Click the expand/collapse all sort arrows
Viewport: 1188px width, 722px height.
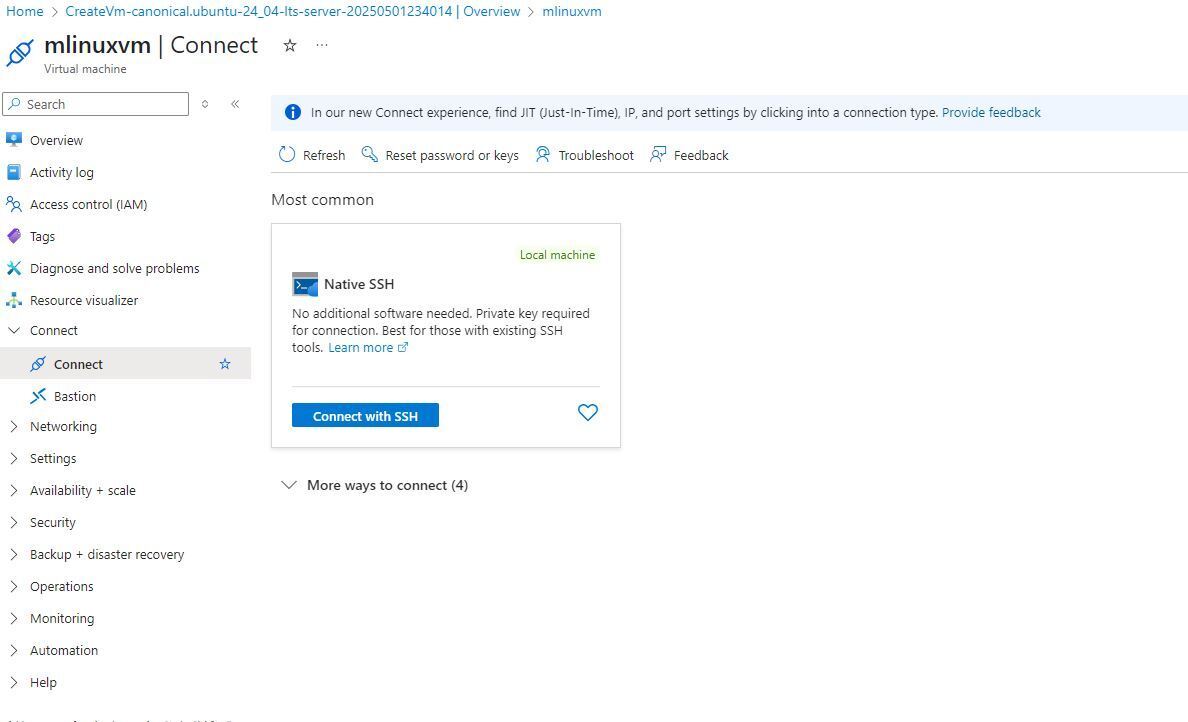[x=205, y=104]
